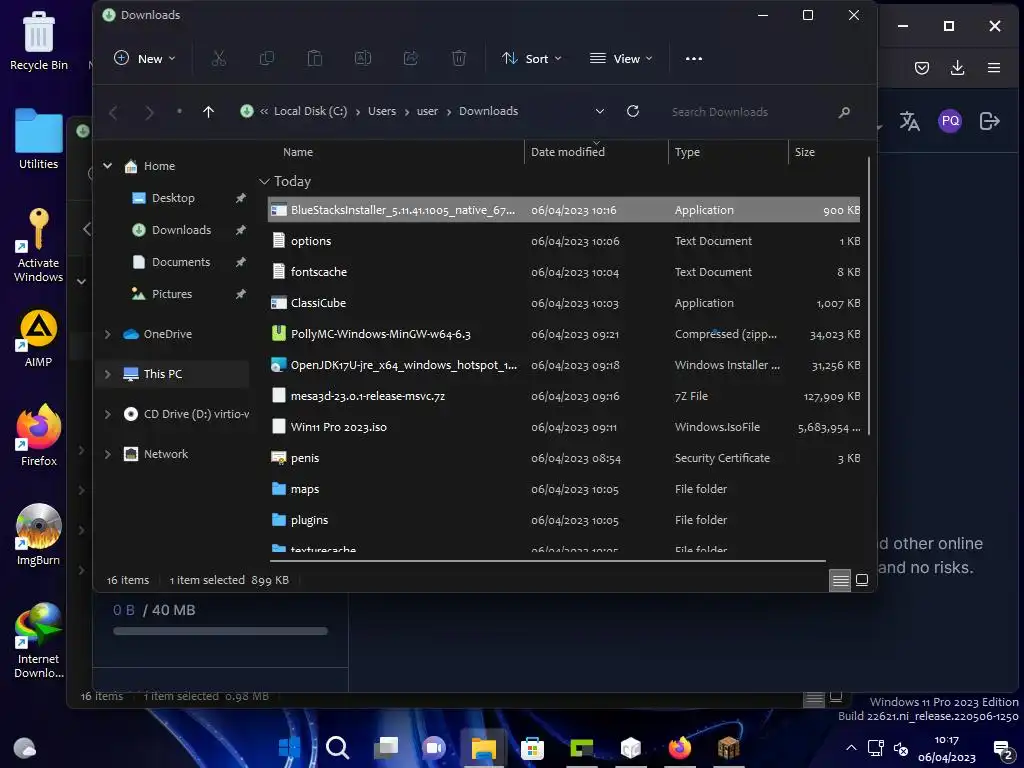Switch to large thumbnails view icon in status bar
The image size is (1024, 768).
862,580
